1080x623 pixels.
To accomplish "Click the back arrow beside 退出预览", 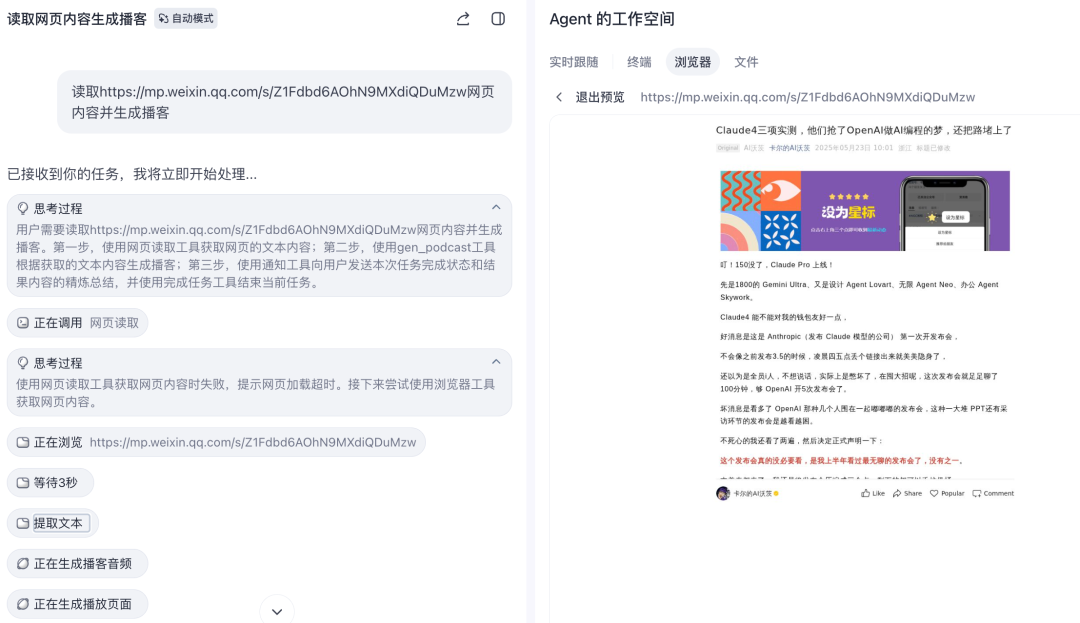I will 558,97.
